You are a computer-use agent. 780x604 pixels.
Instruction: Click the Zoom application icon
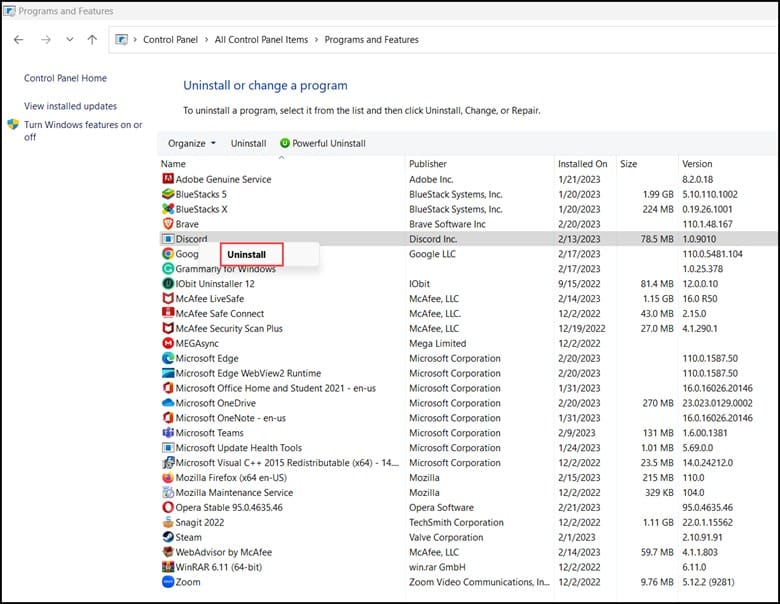tap(167, 582)
